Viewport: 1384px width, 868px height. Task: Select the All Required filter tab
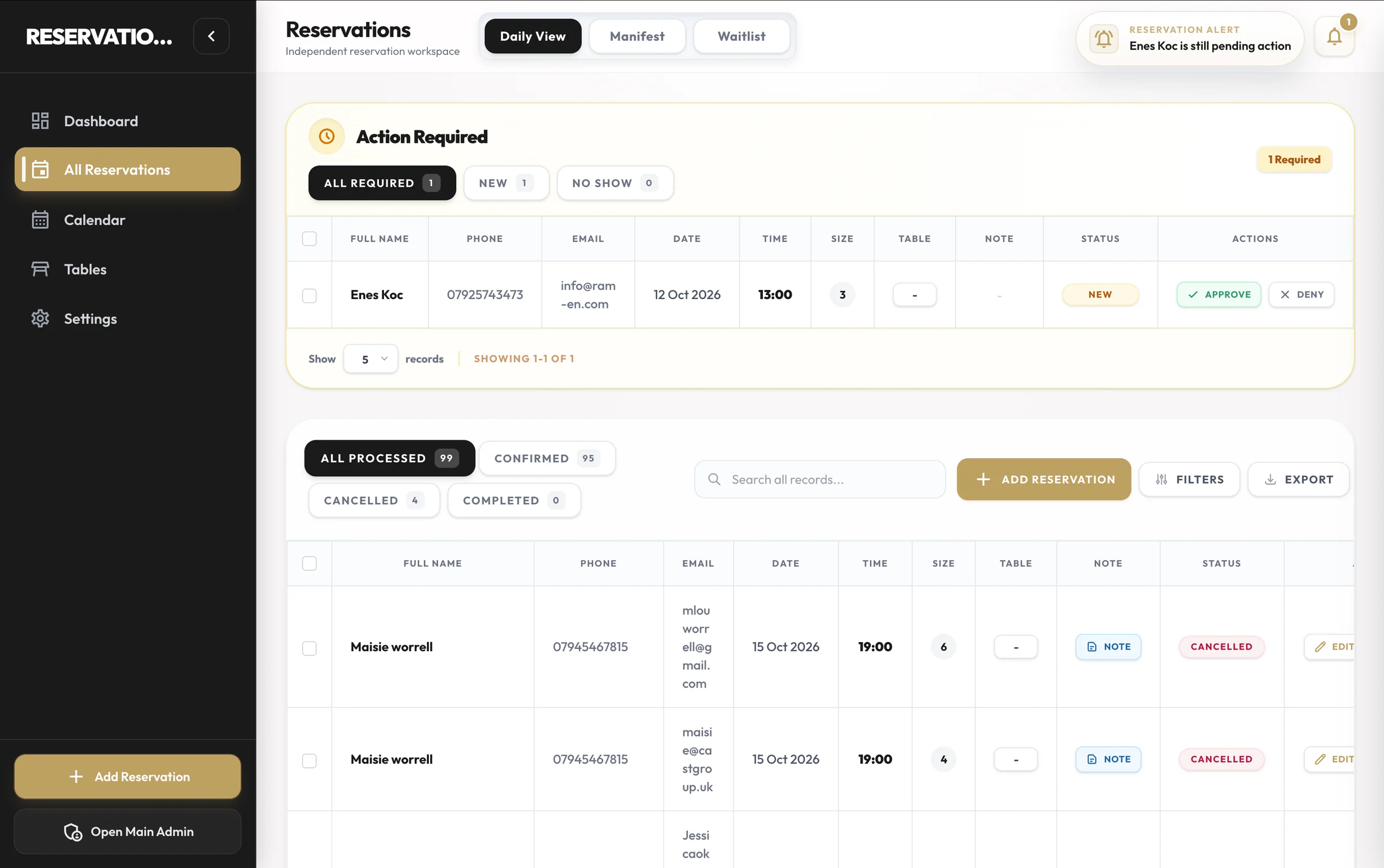[x=382, y=183]
